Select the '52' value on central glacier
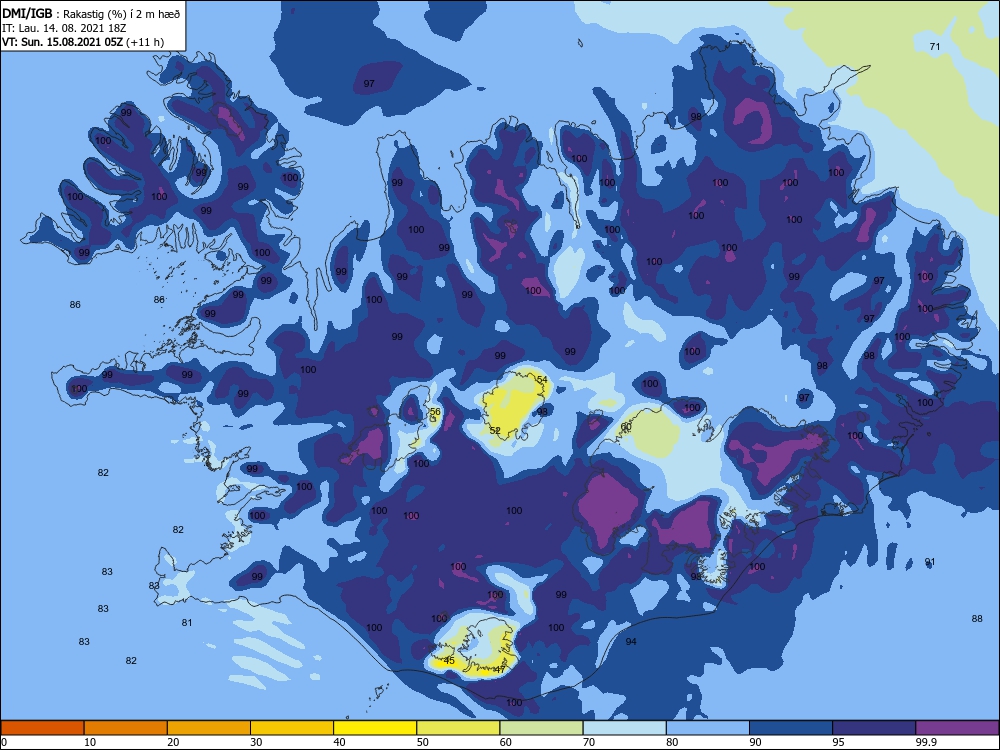1000x750 pixels. tap(495, 430)
